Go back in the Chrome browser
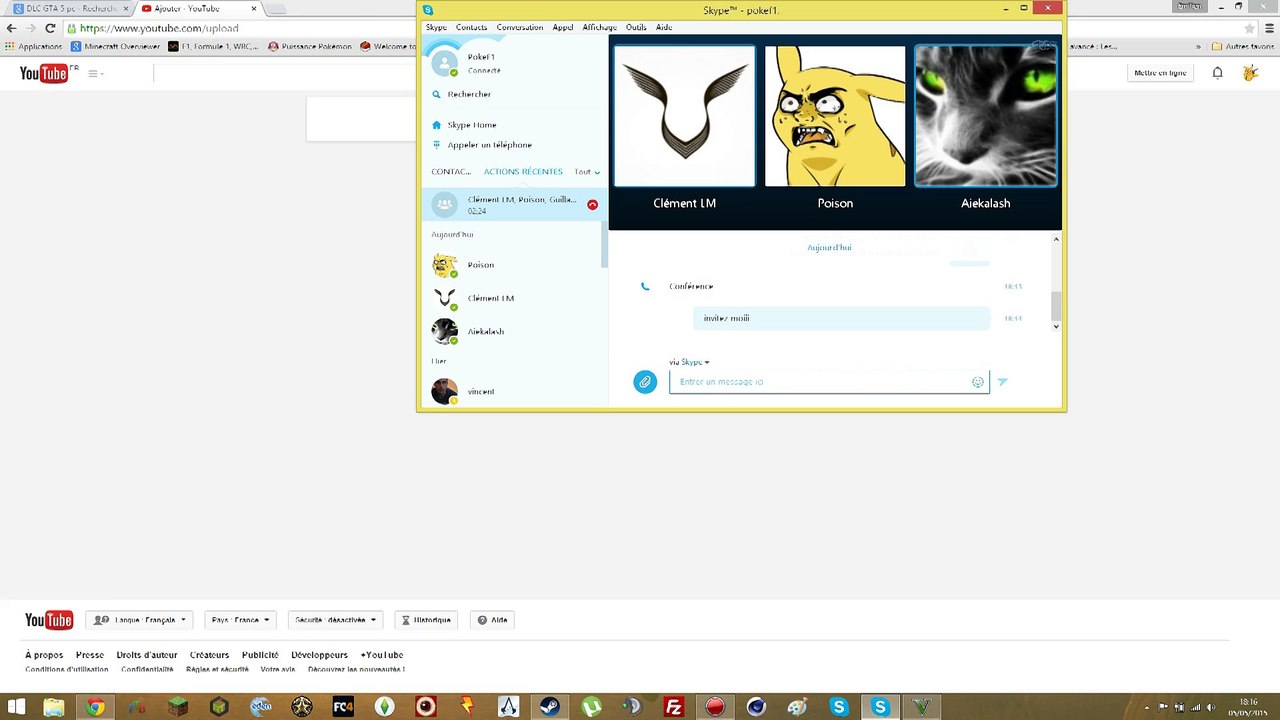 12,28
